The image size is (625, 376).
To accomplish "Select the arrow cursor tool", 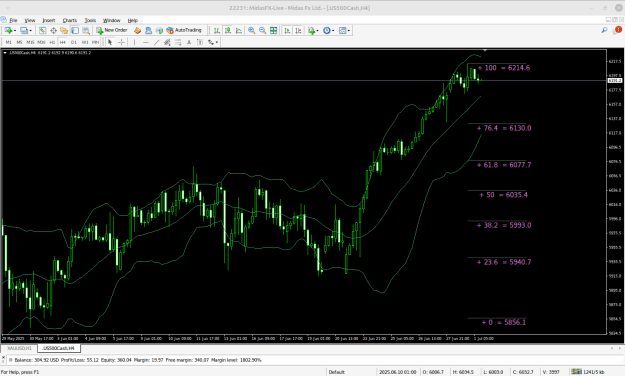I will 110,42.
